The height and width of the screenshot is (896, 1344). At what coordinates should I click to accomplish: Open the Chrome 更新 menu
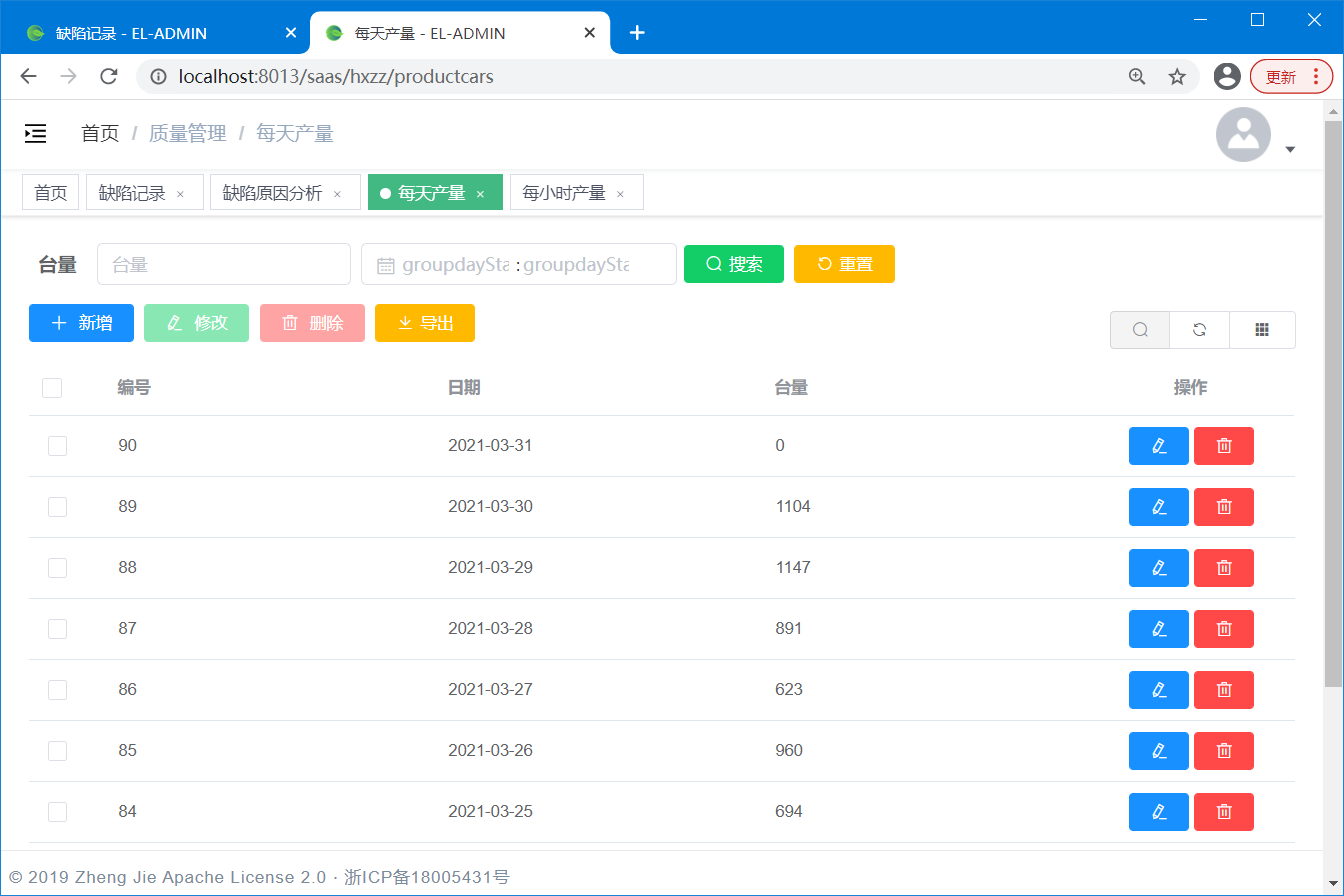click(1290, 77)
